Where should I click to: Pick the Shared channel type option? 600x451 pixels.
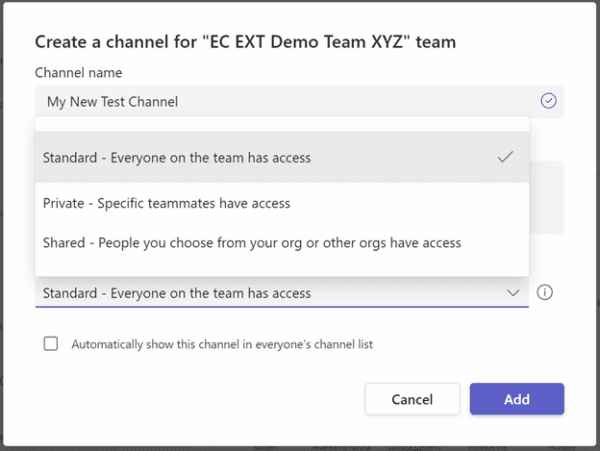point(252,242)
